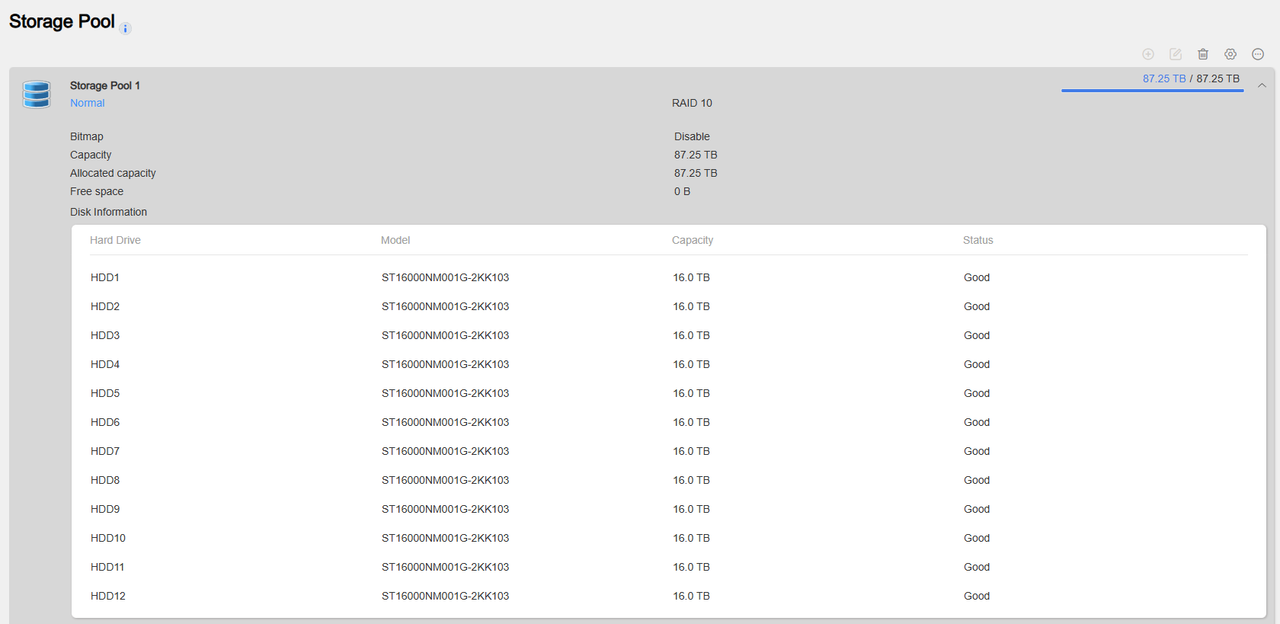Click the Free space value 0 B

[682, 191]
